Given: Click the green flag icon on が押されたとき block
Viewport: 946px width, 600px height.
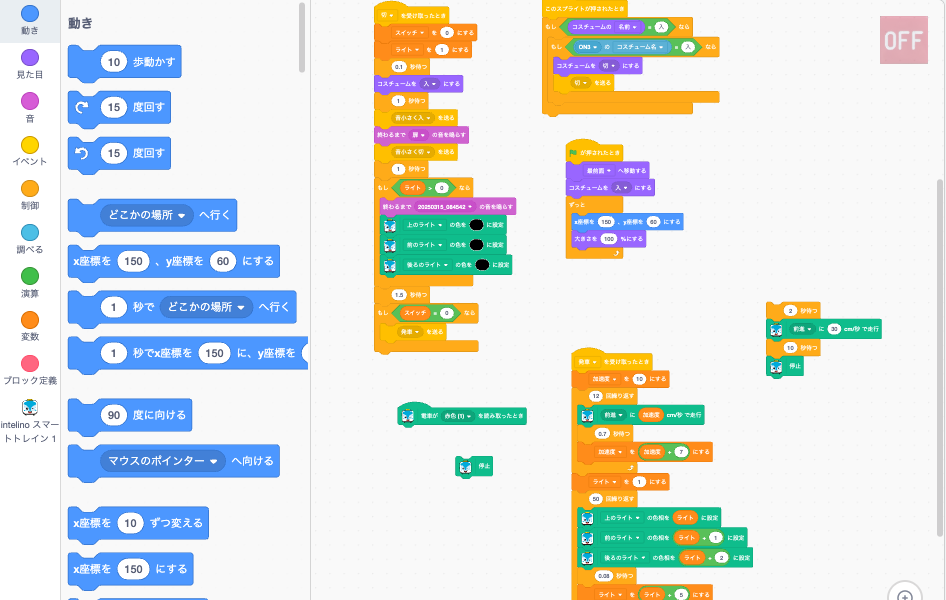Looking at the screenshot, I should pyautogui.click(x=573, y=153).
